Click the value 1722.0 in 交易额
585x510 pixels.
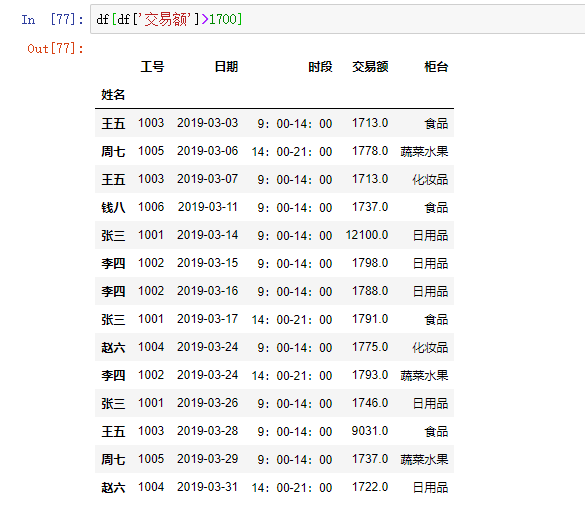point(370,487)
